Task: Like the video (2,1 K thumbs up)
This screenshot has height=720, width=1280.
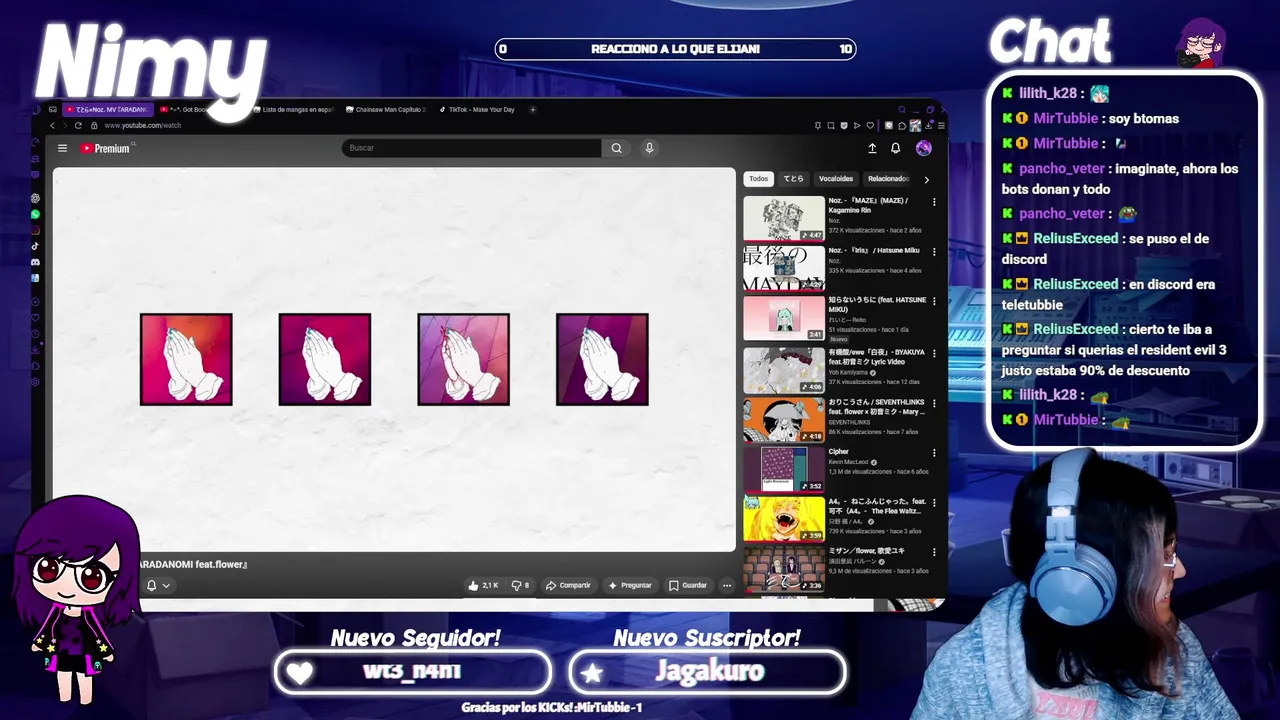Action: click(483, 585)
